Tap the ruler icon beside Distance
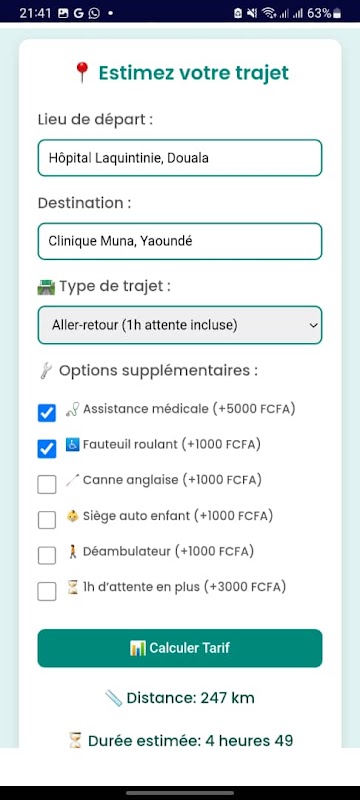360x800 pixels. tap(114, 698)
